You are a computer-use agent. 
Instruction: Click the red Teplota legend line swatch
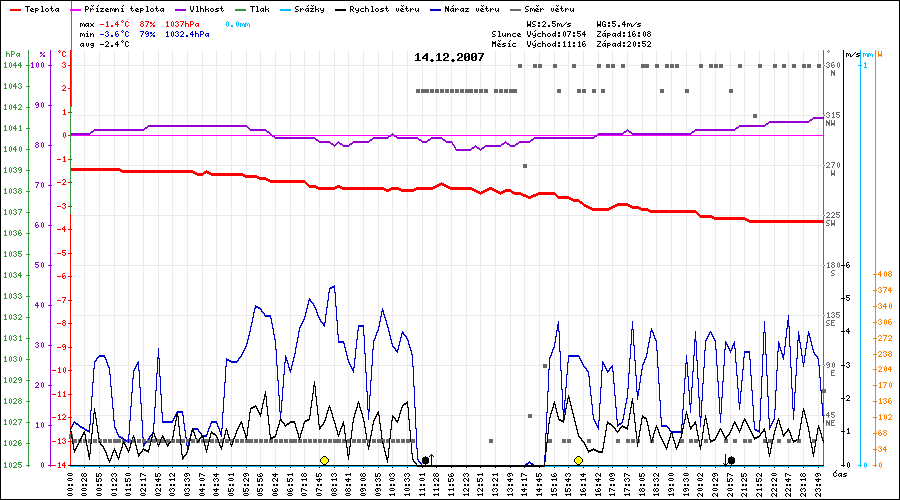click(x=16, y=10)
